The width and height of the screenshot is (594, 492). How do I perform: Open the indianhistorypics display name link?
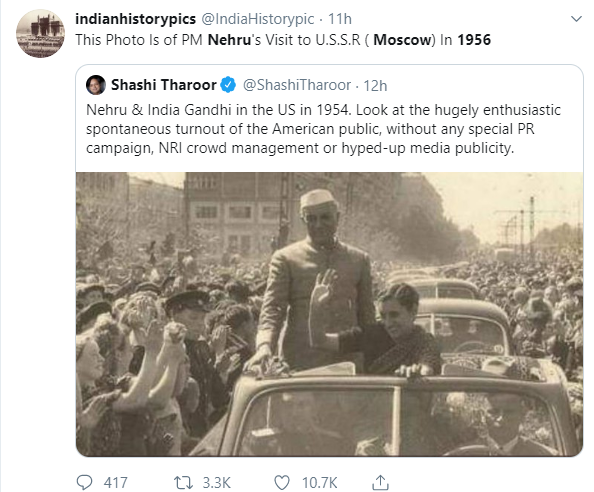pos(135,19)
